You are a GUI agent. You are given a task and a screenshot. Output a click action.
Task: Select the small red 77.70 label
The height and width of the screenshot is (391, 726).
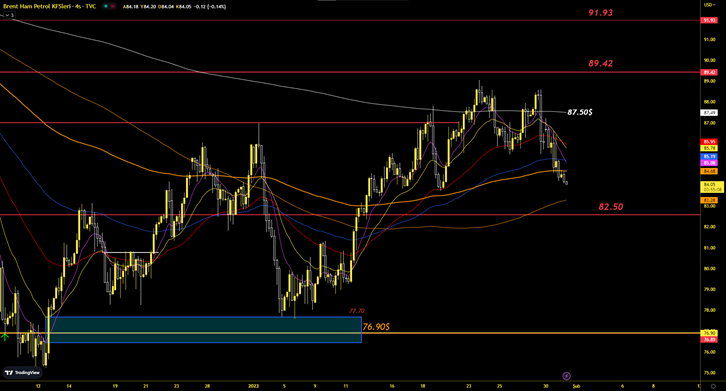357,311
